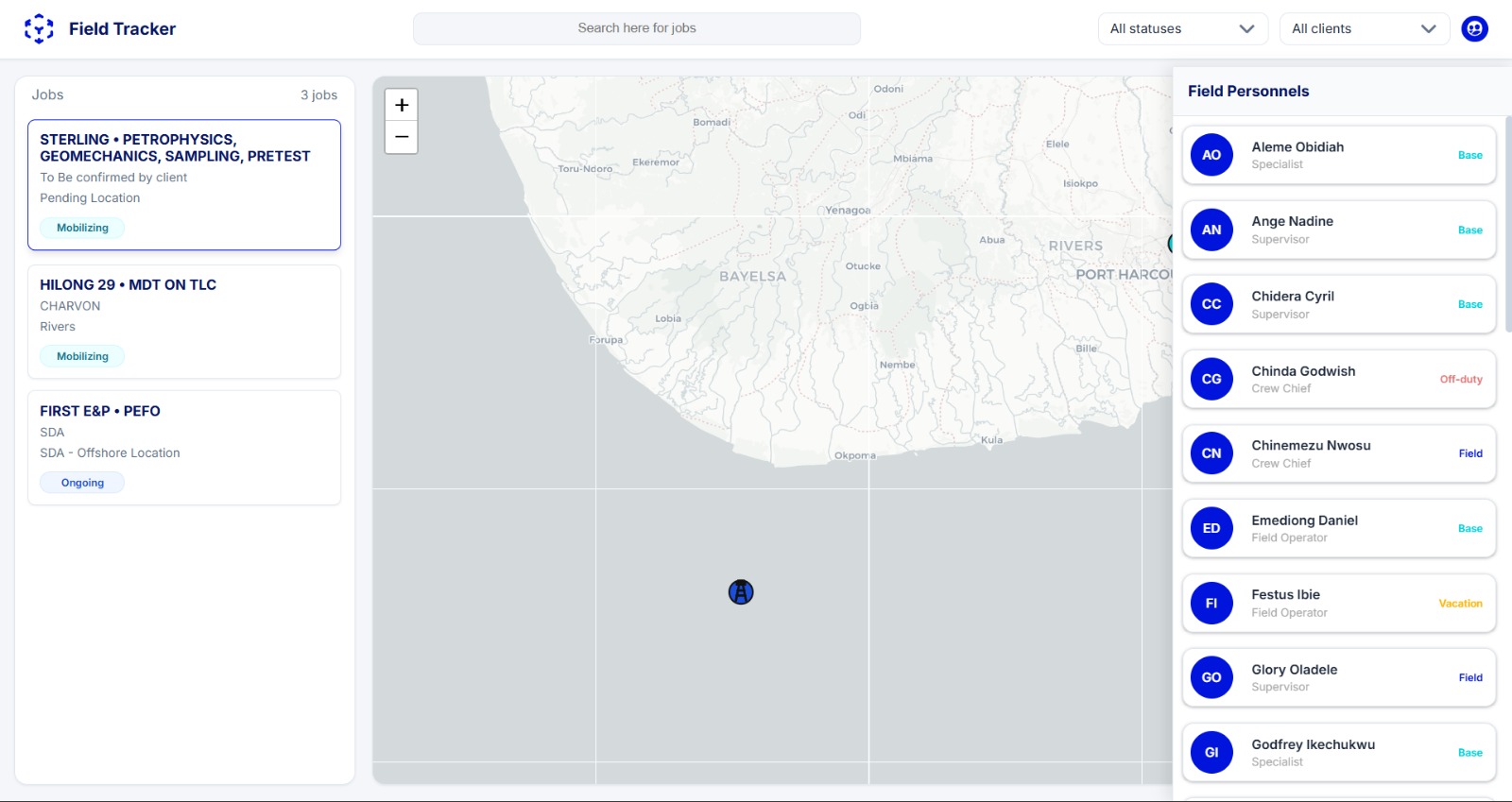
Task: Click the Ongoing badge on FIRST E&P job
Action: [82, 483]
